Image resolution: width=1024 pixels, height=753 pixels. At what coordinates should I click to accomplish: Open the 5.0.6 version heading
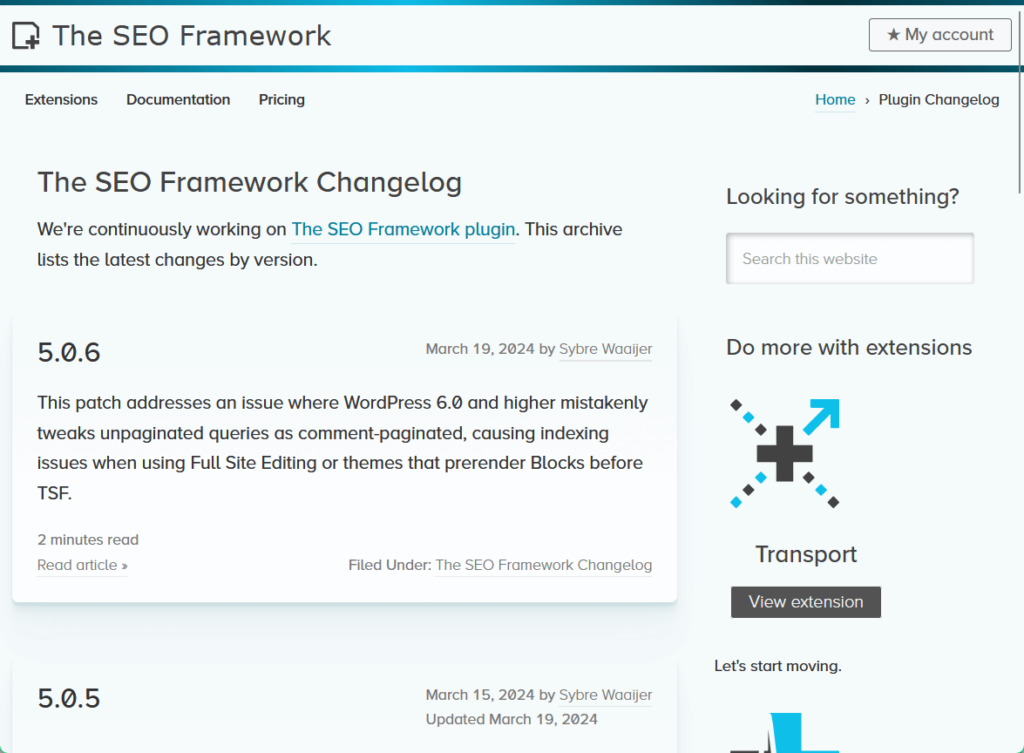[69, 352]
